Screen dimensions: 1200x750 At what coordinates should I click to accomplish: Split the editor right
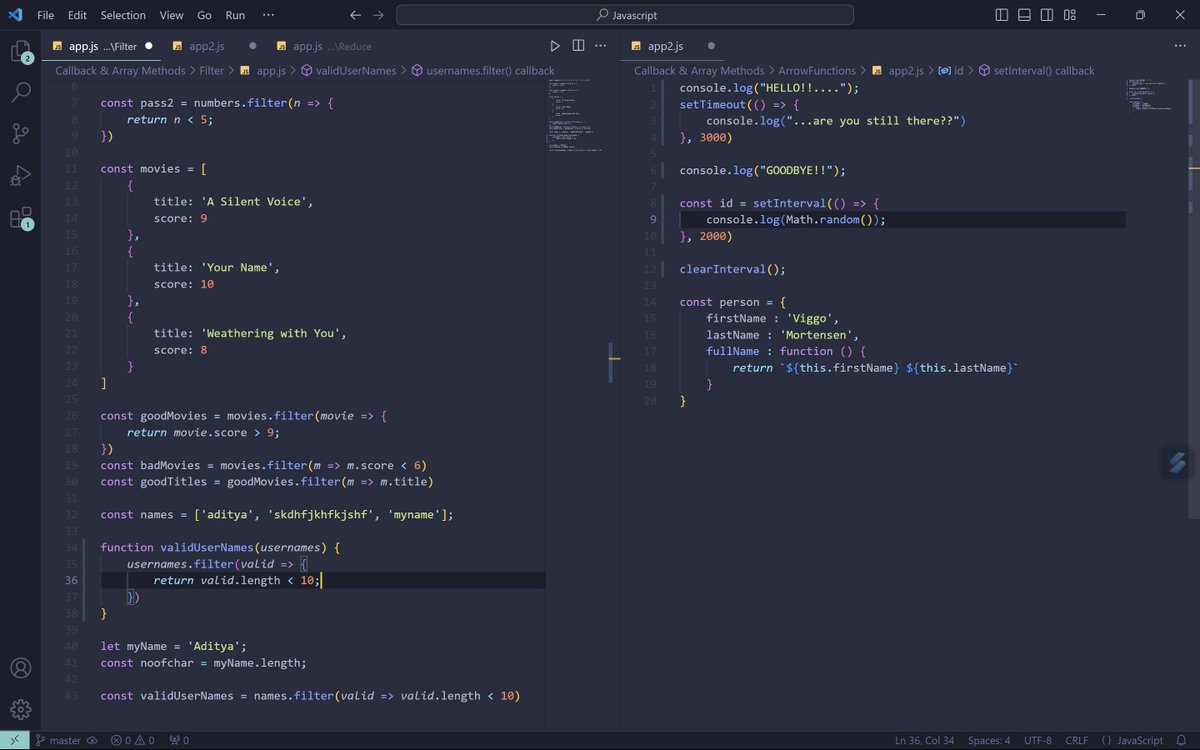[578, 46]
